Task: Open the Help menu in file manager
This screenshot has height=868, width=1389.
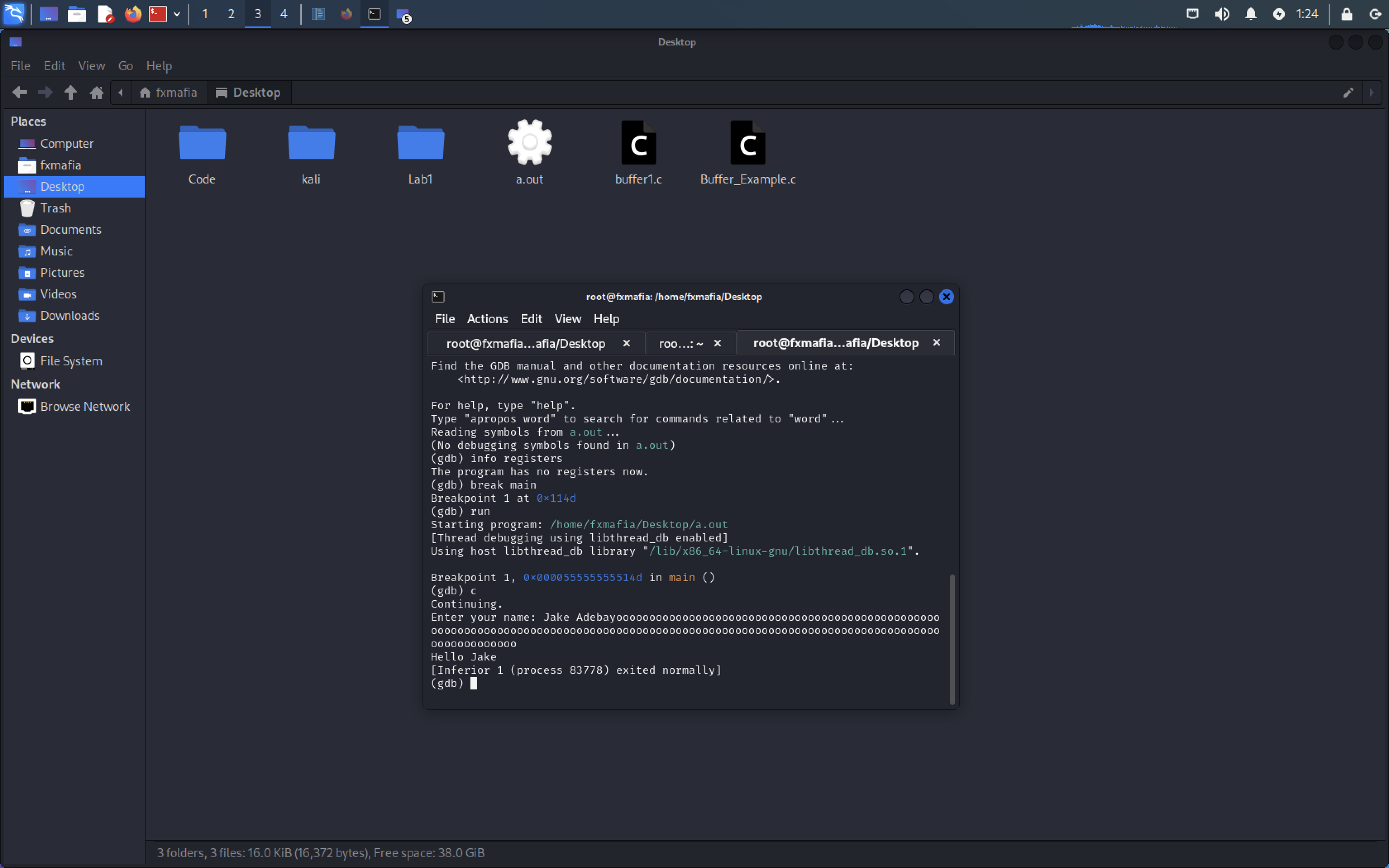Action: 159,65
